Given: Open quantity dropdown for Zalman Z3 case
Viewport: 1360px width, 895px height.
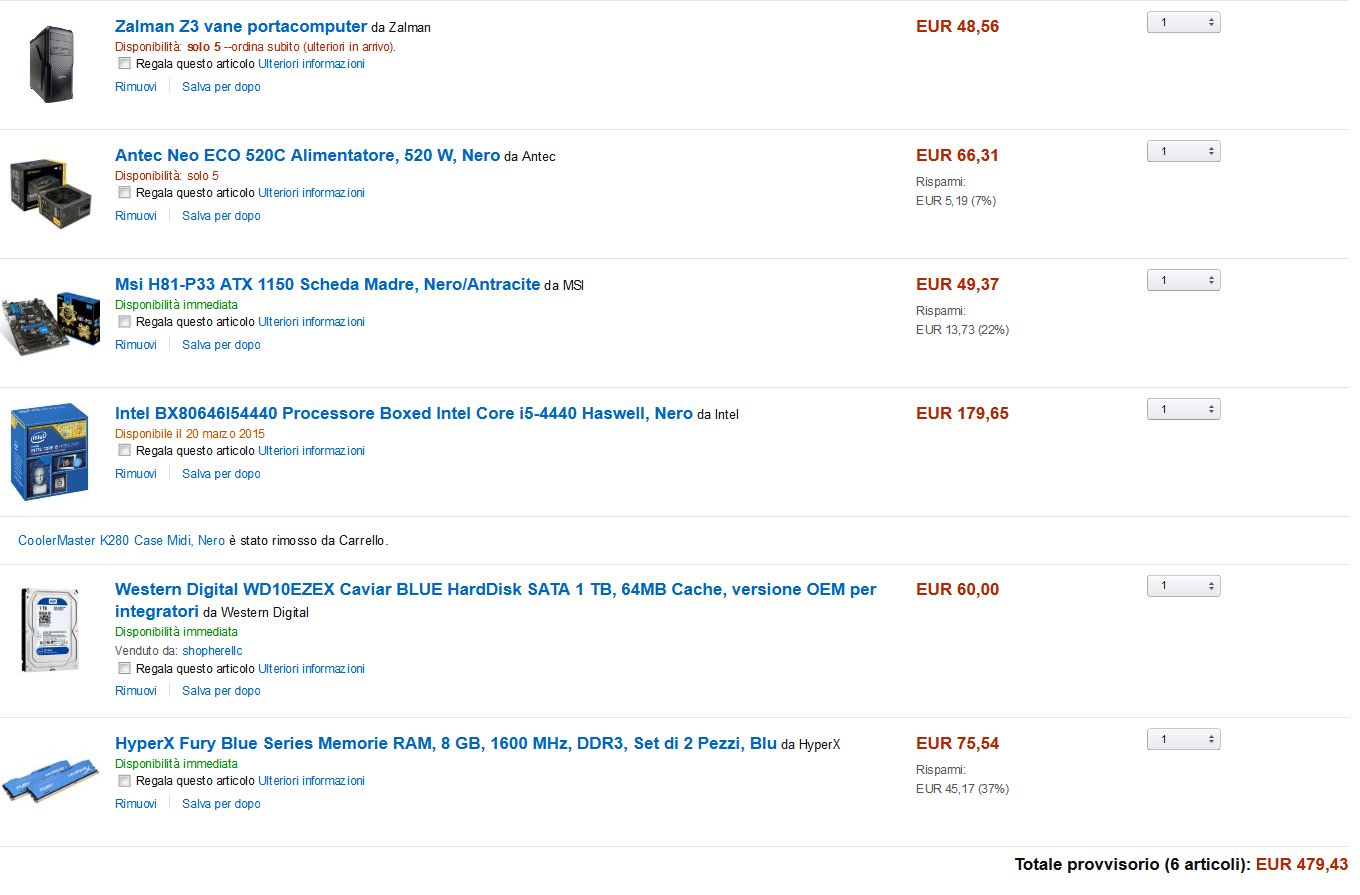Looking at the screenshot, I should click(x=1183, y=22).
